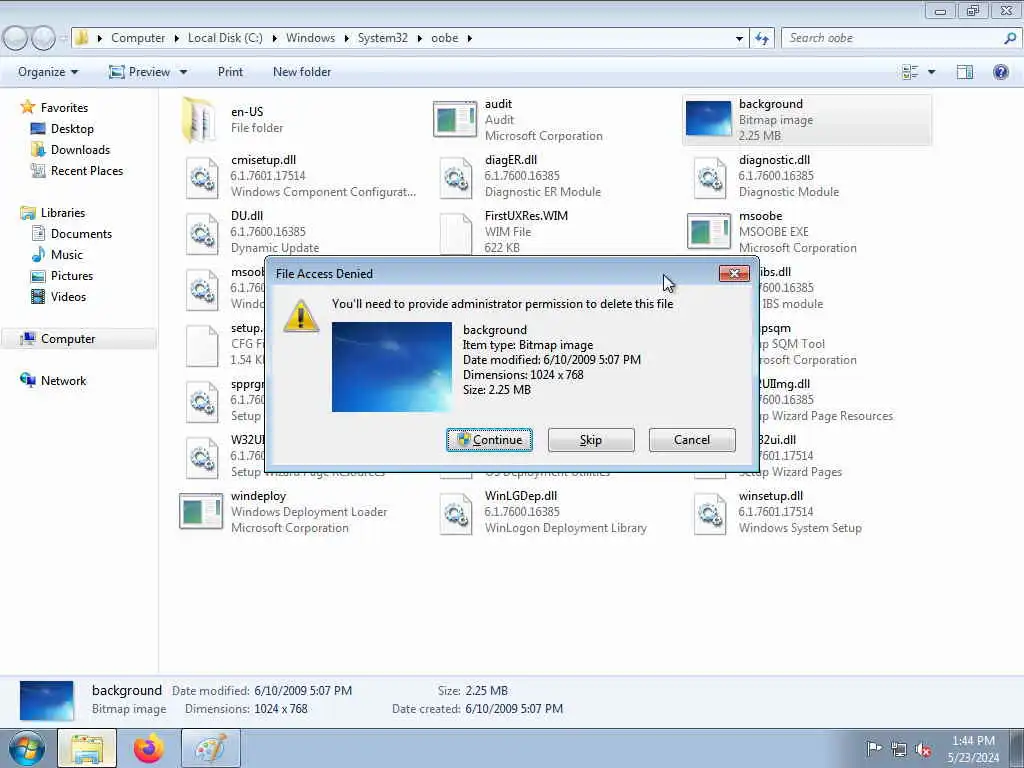Open address bar history dropdown
Screen dimensions: 1024x768
[739, 38]
